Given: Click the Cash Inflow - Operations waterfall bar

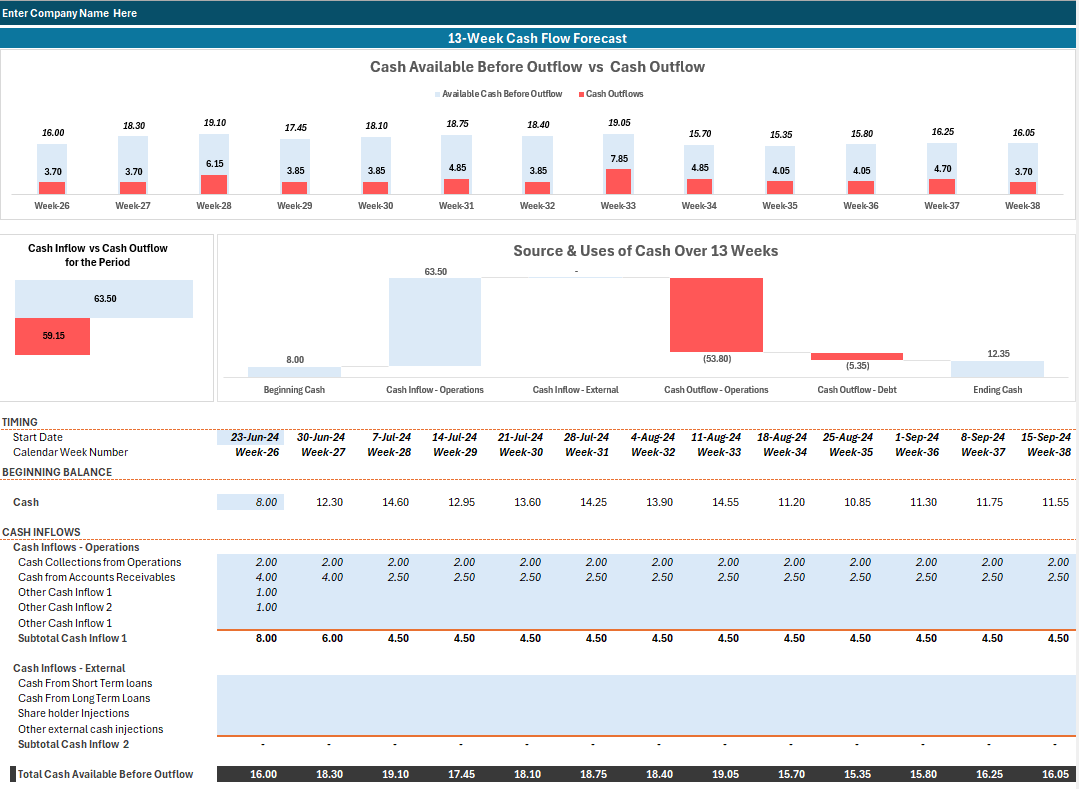Looking at the screenshot, I should (435, 322).
